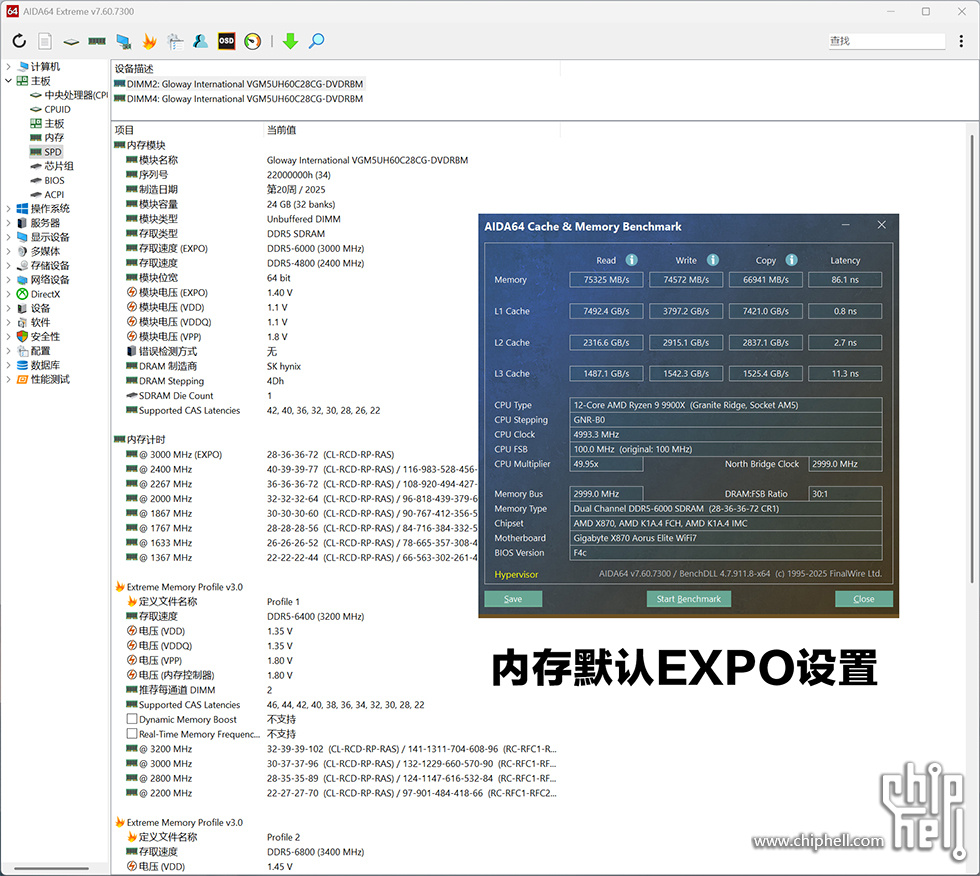Click the user silhouette toolbar icon

(x=201, y=41)
